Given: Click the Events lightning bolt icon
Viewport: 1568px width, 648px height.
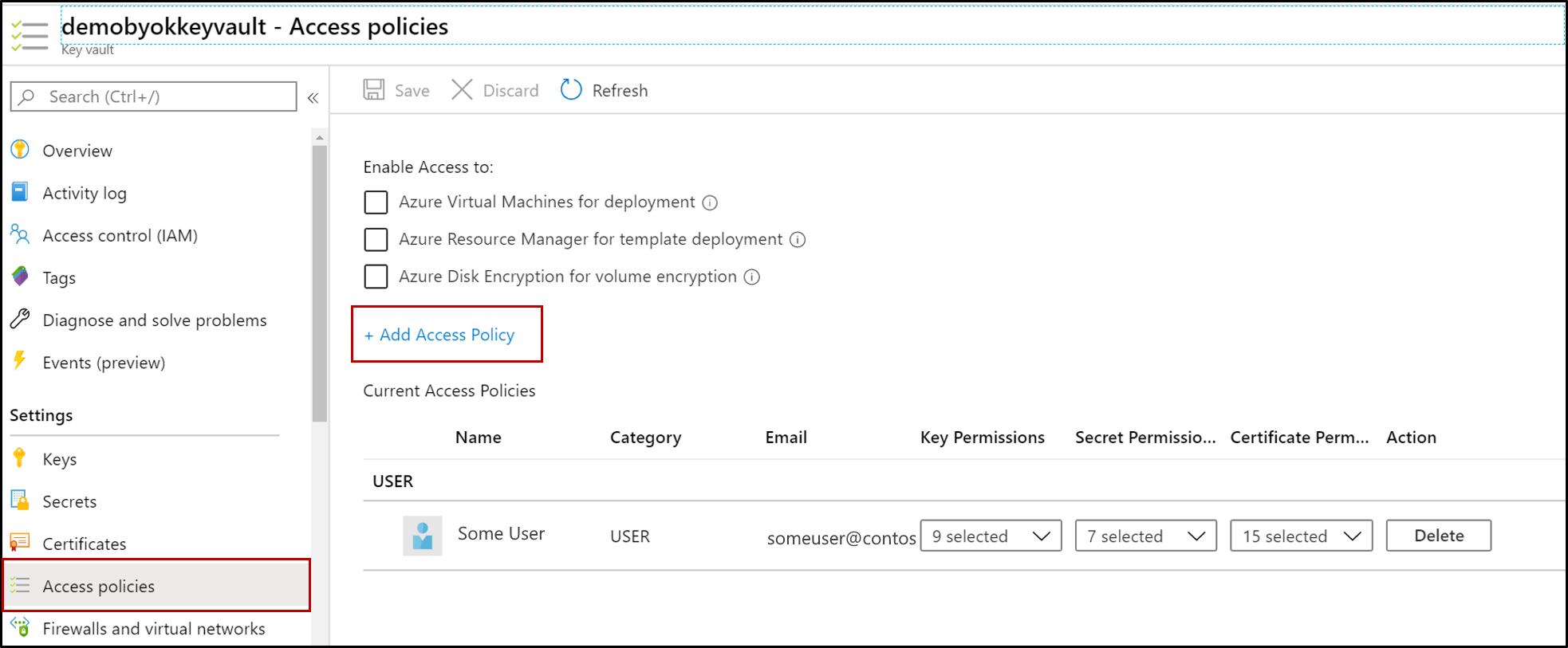Looking at the screenshot, I should [x=20, y=361].
